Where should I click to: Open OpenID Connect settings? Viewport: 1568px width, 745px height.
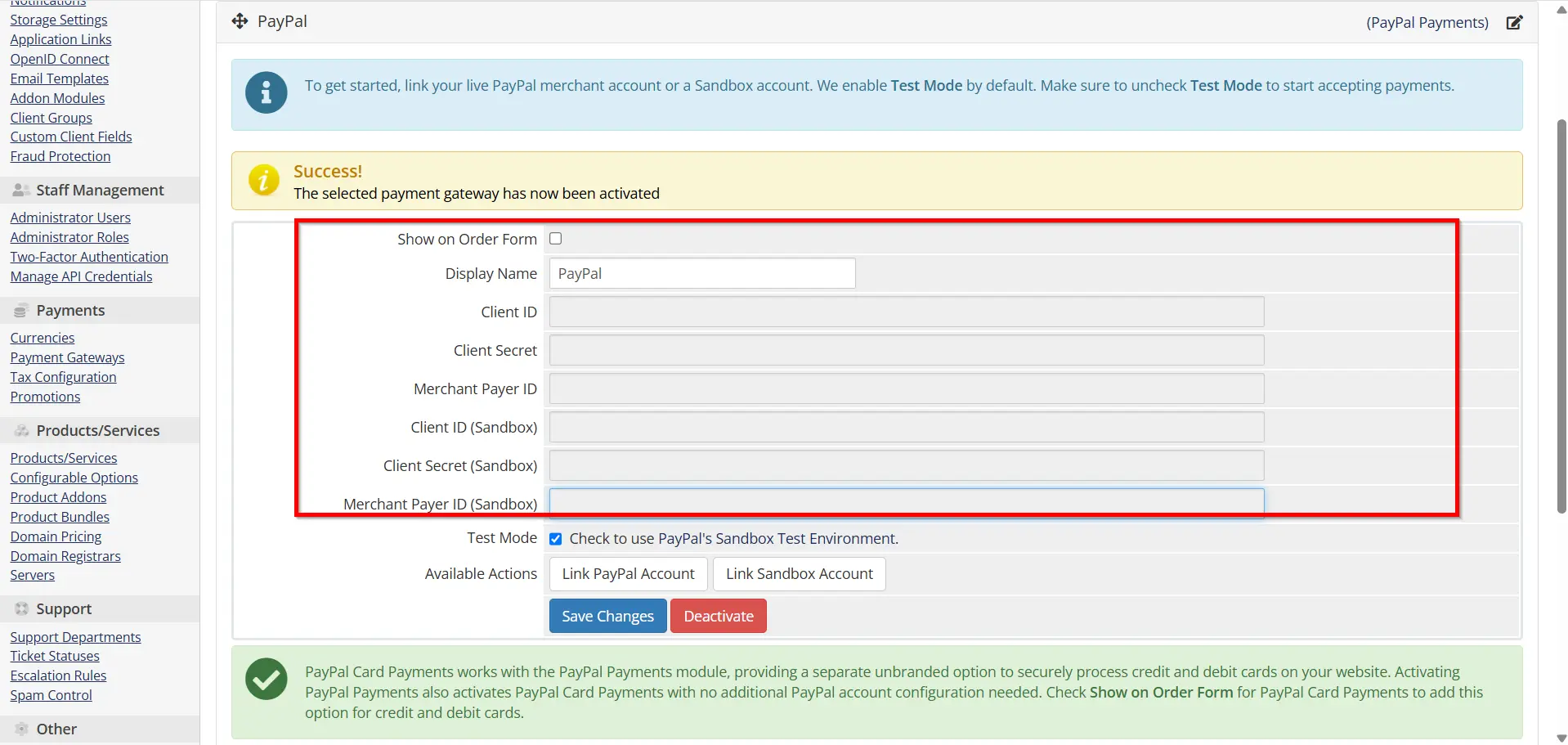coord(60,59)
